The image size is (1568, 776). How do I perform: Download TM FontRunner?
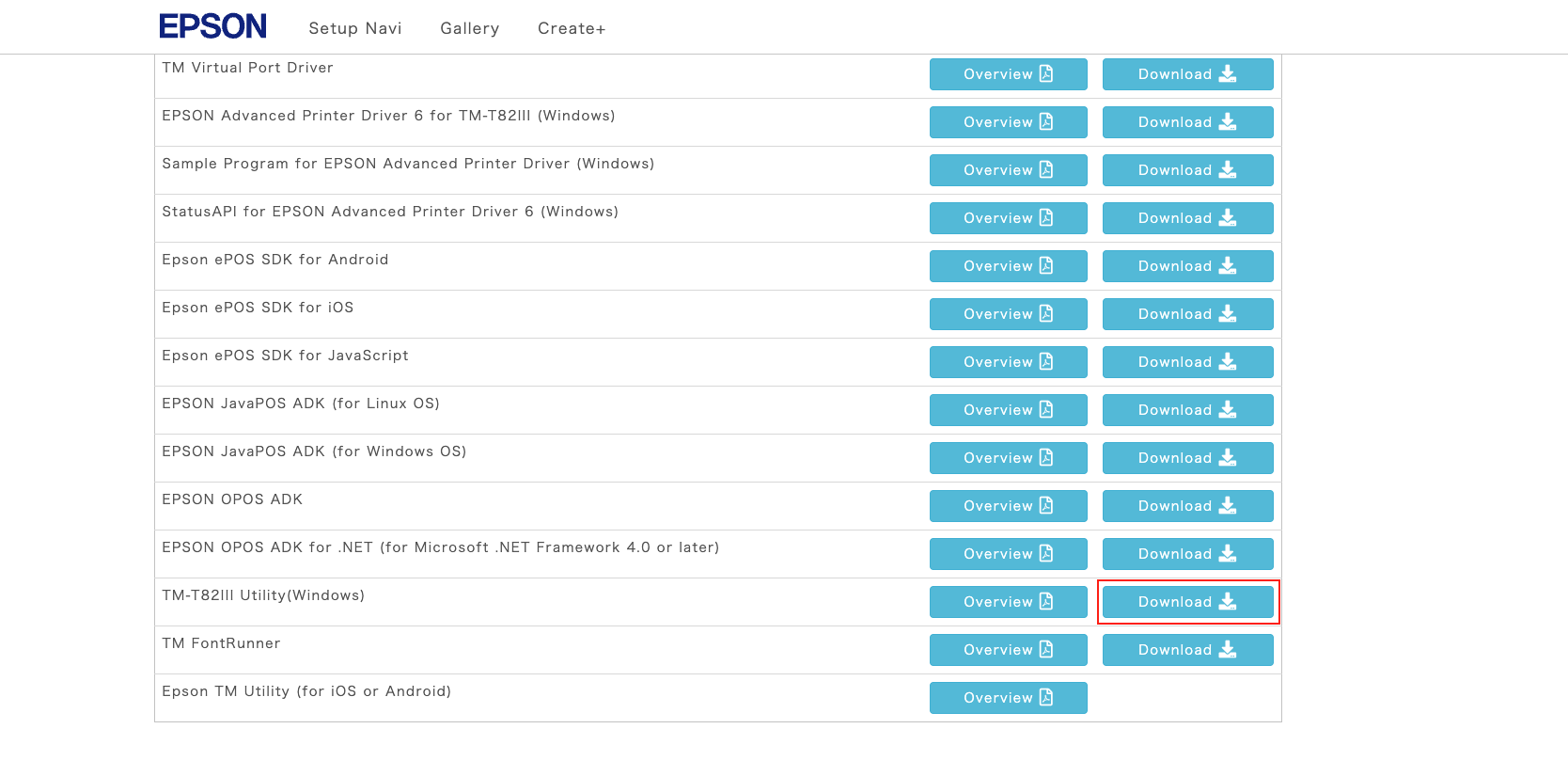[1188, 650]
